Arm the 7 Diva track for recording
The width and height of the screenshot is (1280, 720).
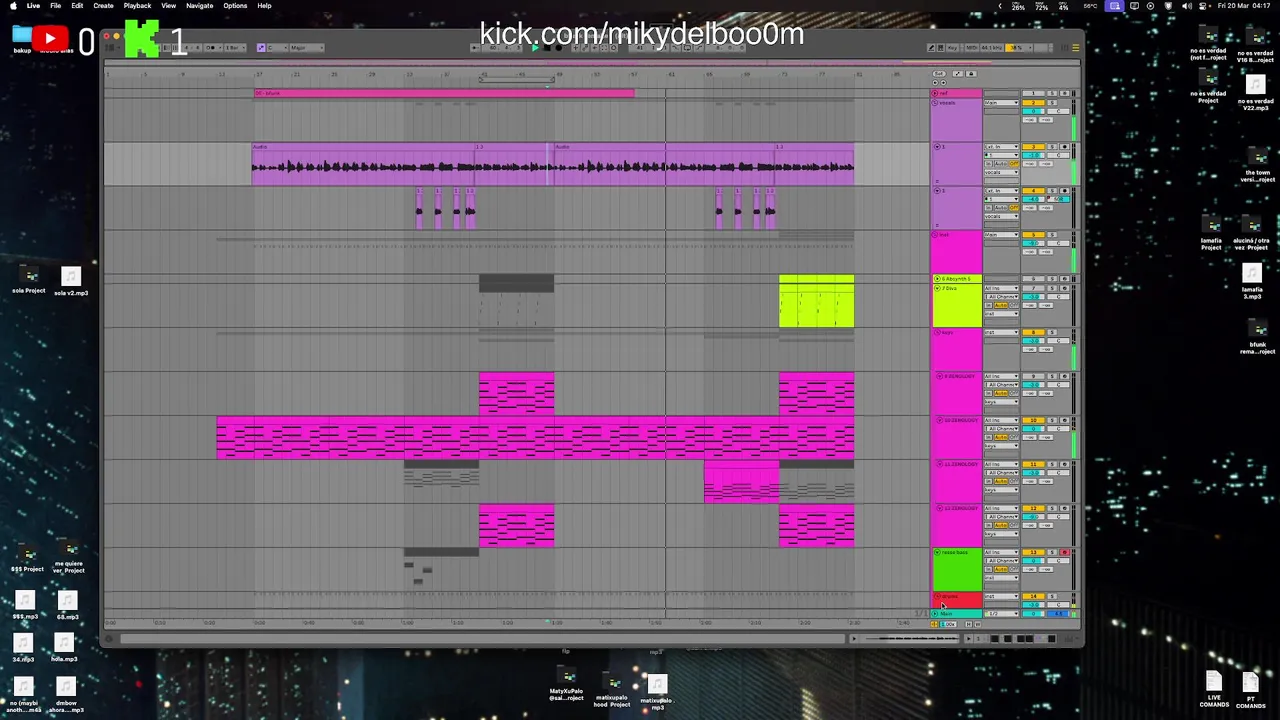1064,288
